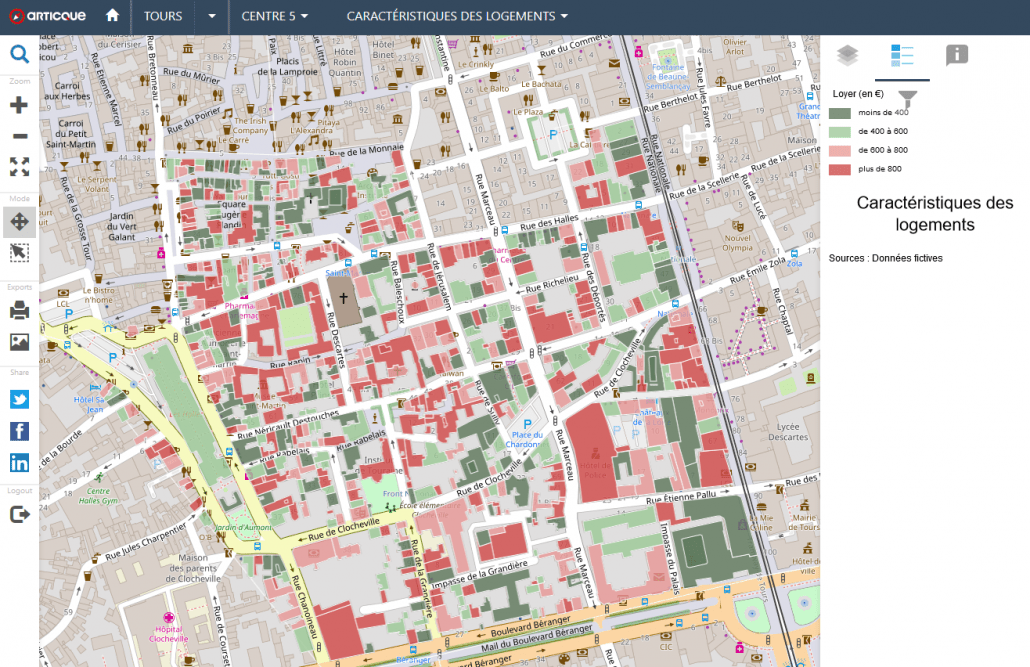Click the 'Caractéristiques des logements' panel title

(x=935, y=214)
